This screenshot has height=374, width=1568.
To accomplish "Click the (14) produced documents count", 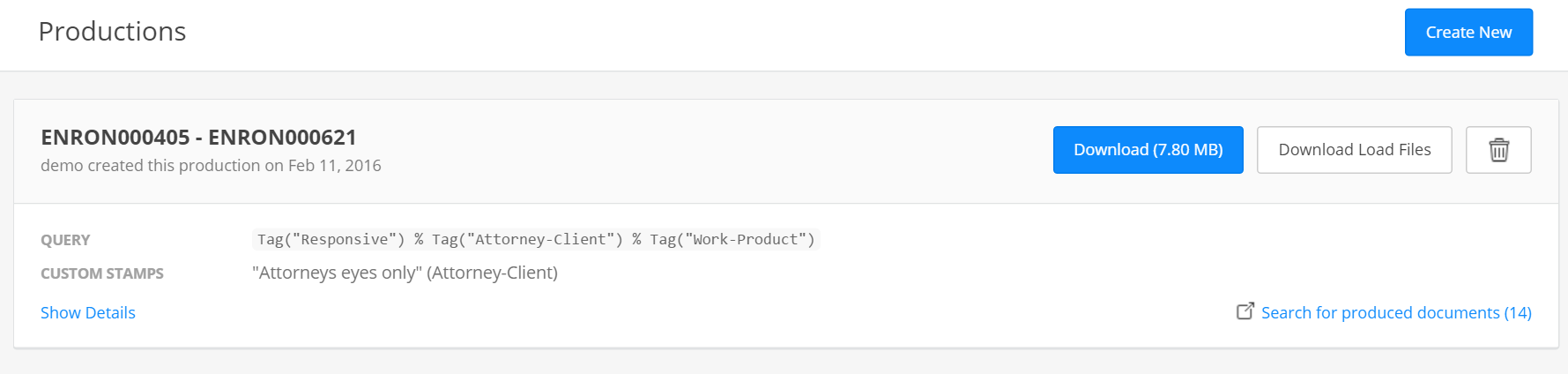I will coord(1518,313).
